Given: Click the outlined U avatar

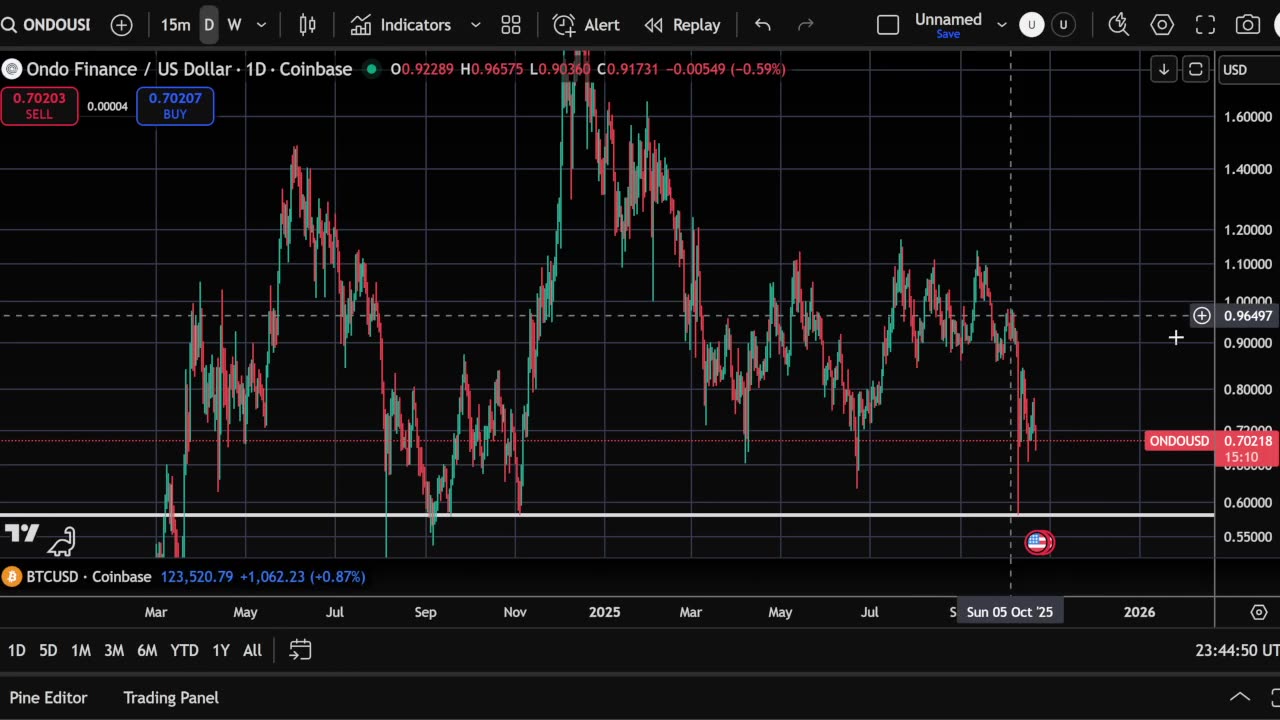Looking at the screenshot, I should [x=1063, y=25].
